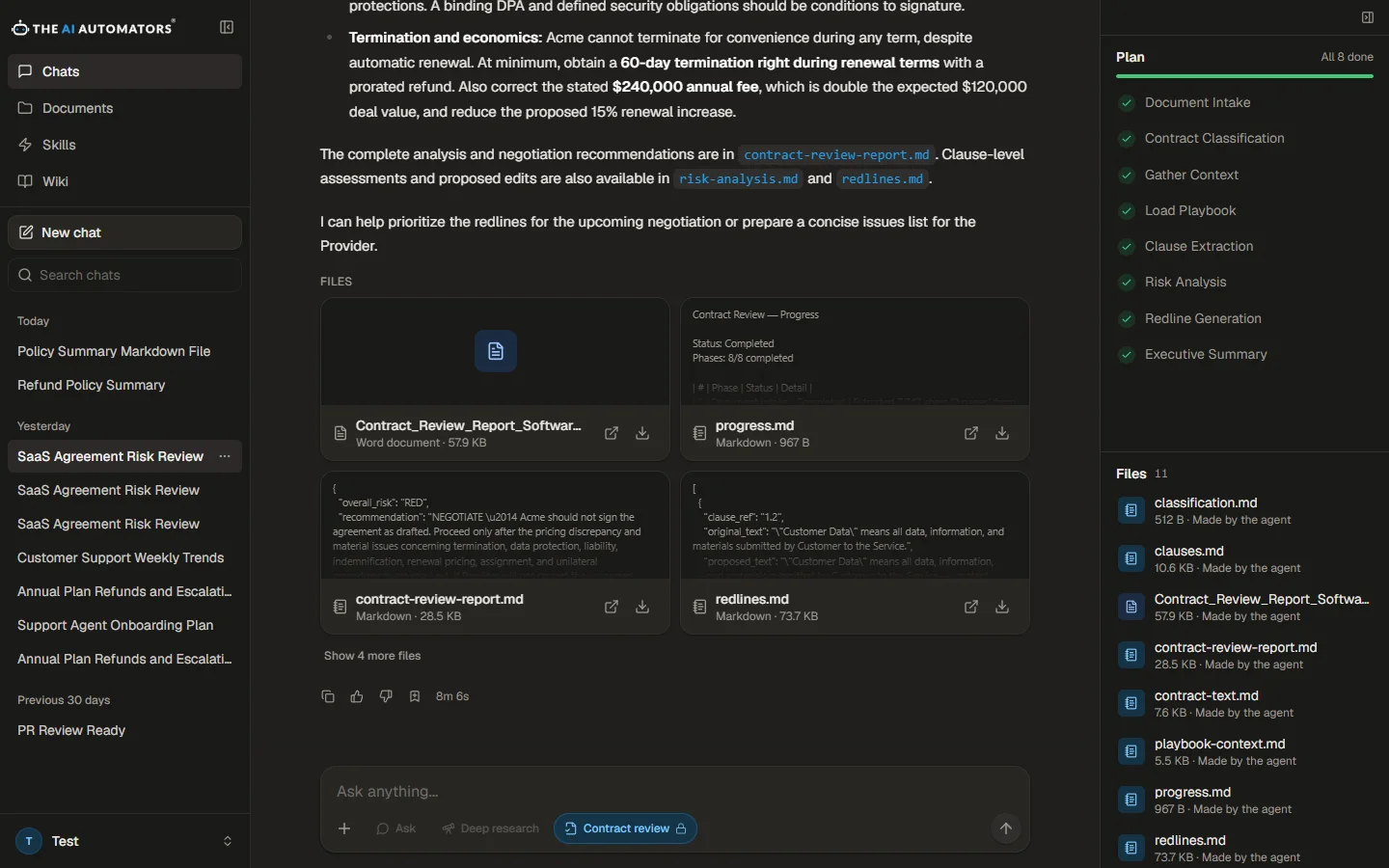This screenshot has height=868, width=1389.
Task: Download redlines.md from the file card
Action: [x=1002, y=608]
